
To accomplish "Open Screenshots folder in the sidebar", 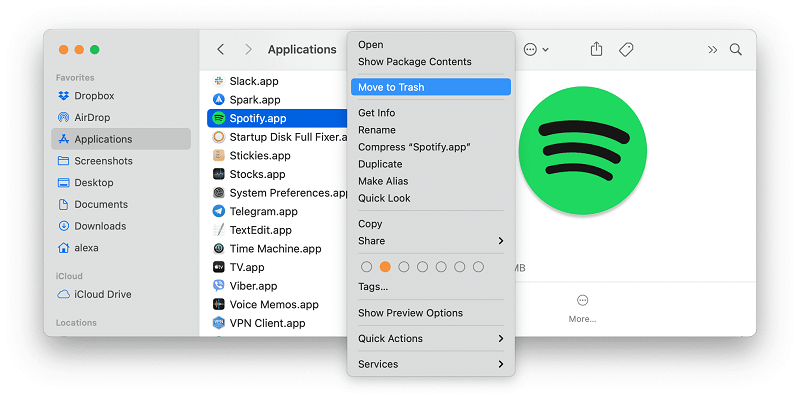I will (121, 161).
